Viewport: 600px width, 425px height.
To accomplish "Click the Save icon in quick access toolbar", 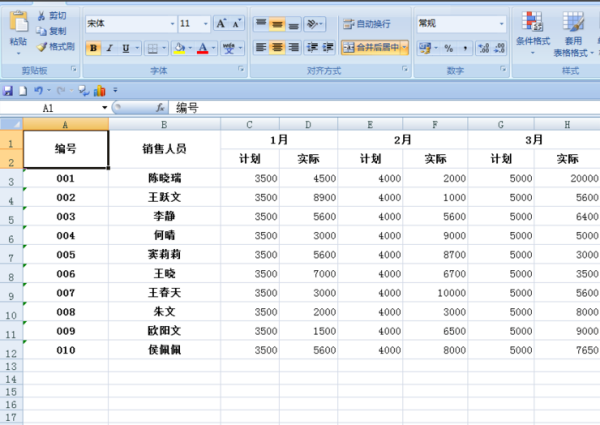I will click(x=8, y=91).
